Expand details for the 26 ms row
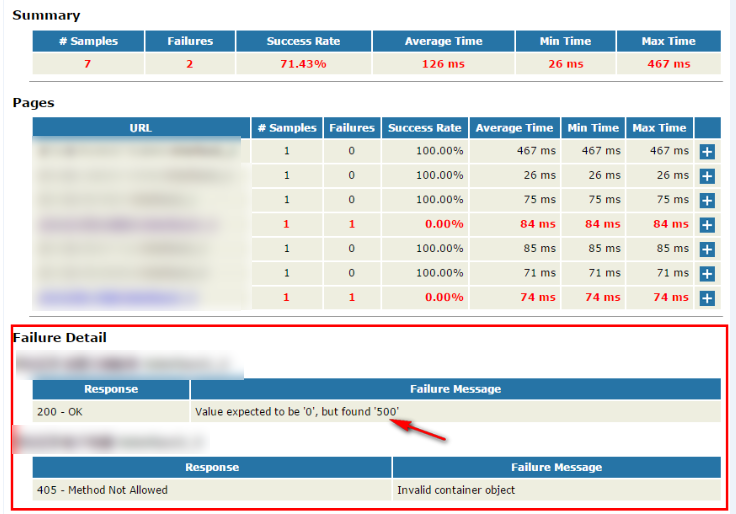Screen dimensions: 736x514 click(707, 176)
